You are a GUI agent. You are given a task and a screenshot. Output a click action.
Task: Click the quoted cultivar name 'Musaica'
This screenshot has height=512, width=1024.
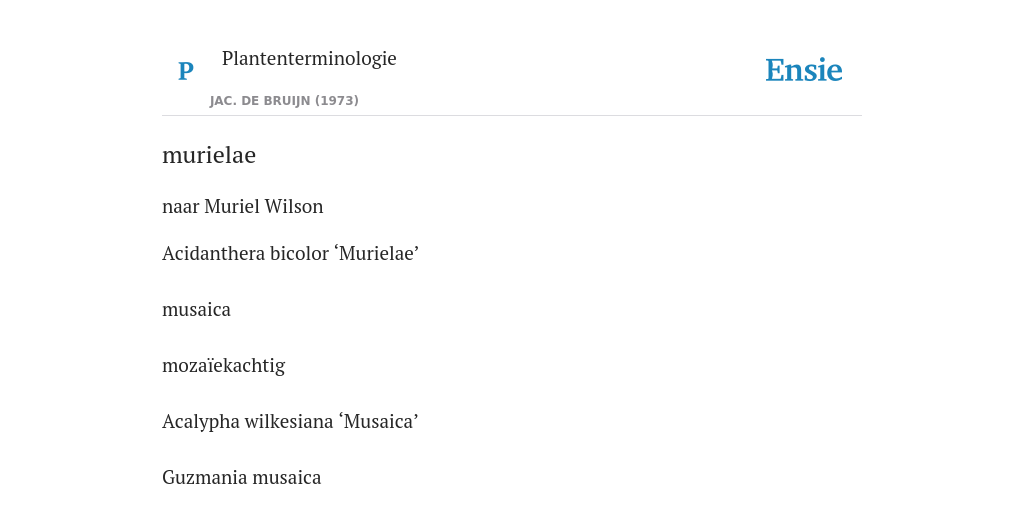coord(378,422)
